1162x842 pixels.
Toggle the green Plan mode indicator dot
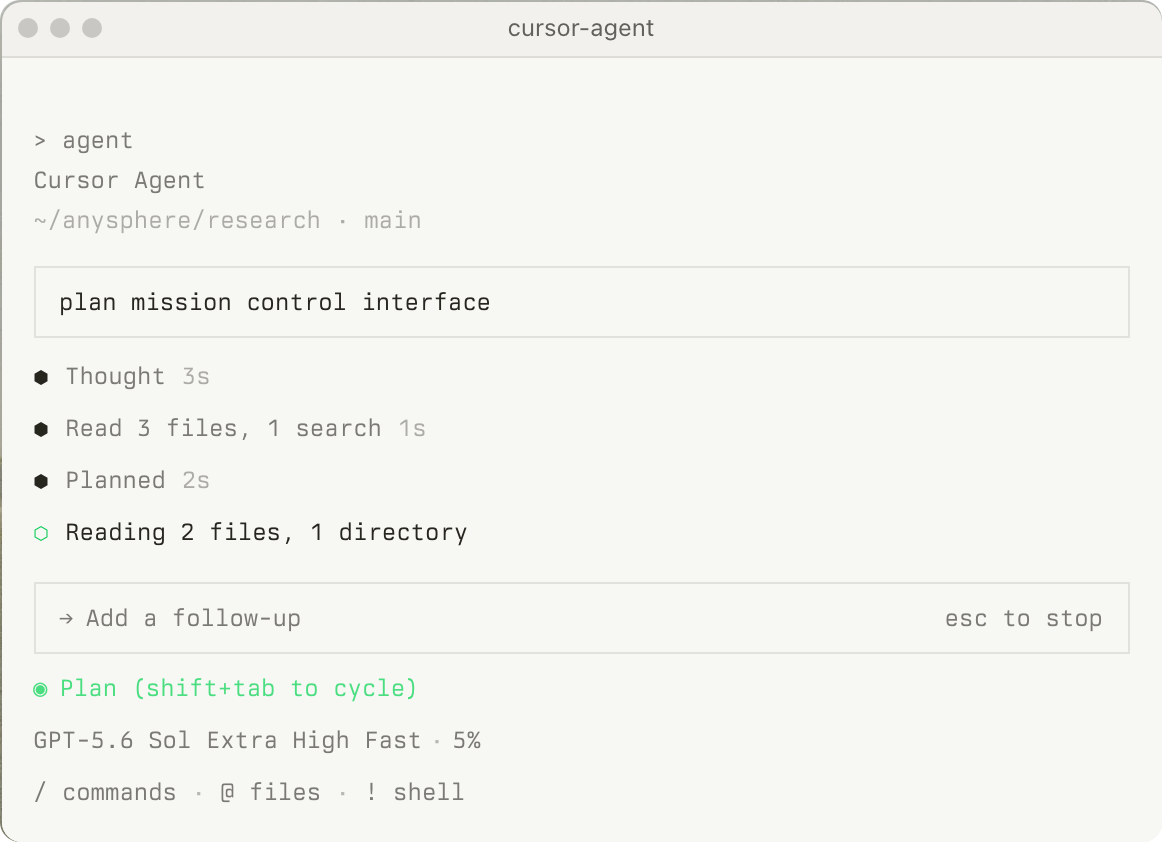click(41, 689)
